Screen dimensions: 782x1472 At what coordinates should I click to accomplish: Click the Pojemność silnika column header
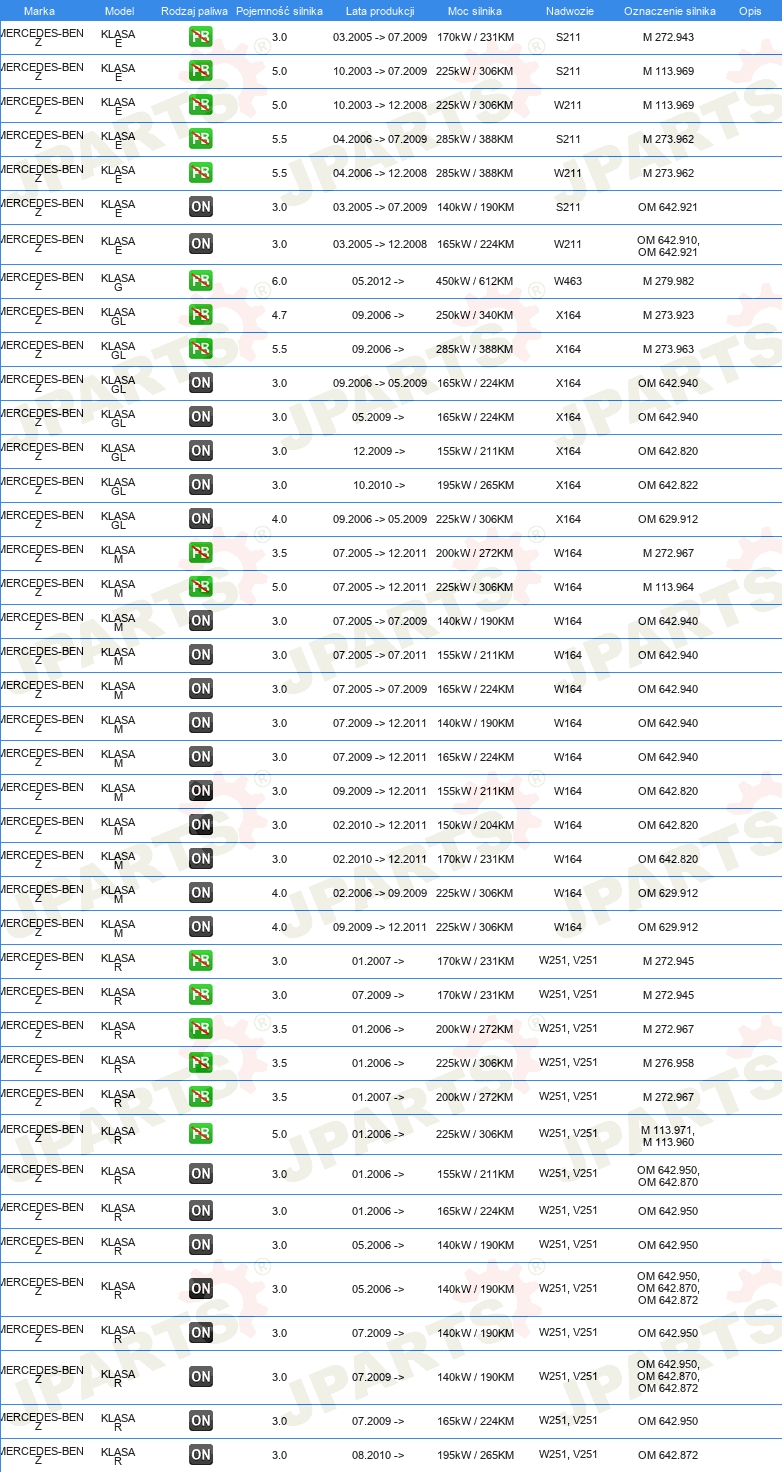point(279,11)
